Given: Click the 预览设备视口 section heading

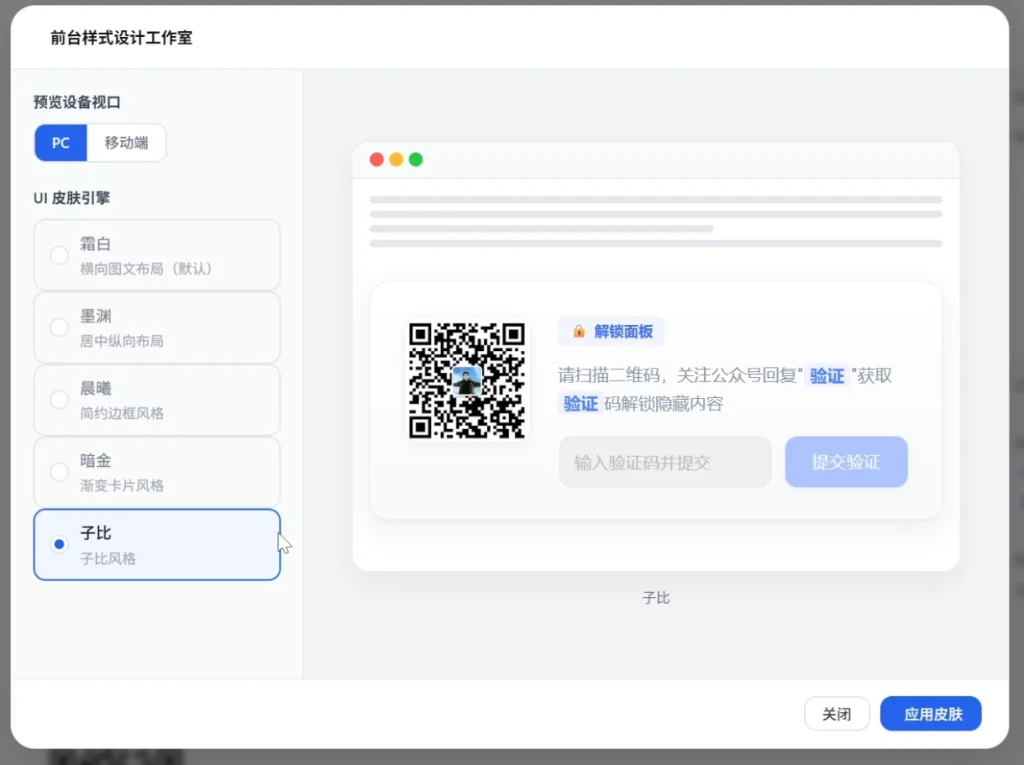Looking at the screenshot, I should pos(77,102).
